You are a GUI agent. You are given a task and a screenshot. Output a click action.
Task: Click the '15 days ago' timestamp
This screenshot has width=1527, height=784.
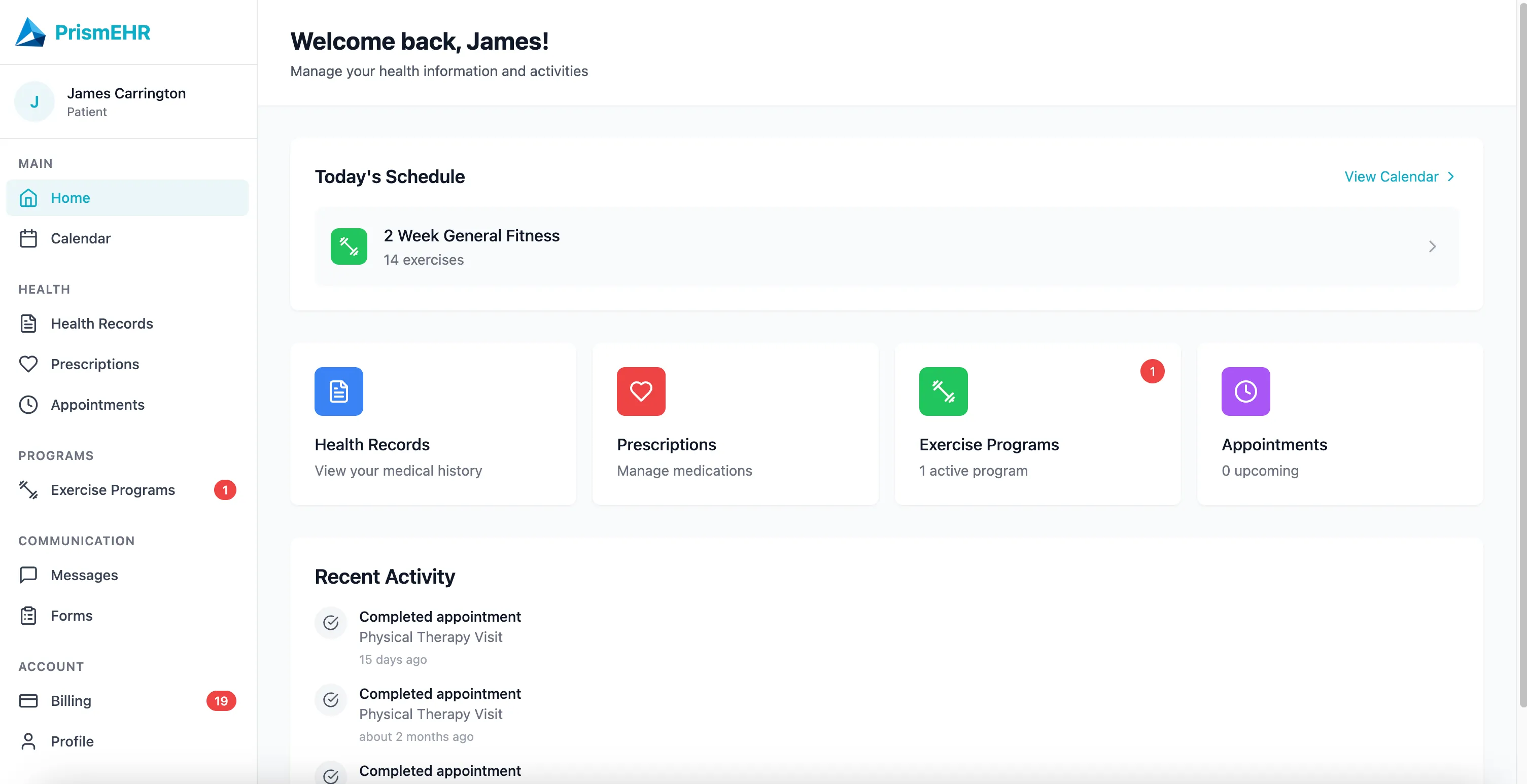[x=393, y=660]
